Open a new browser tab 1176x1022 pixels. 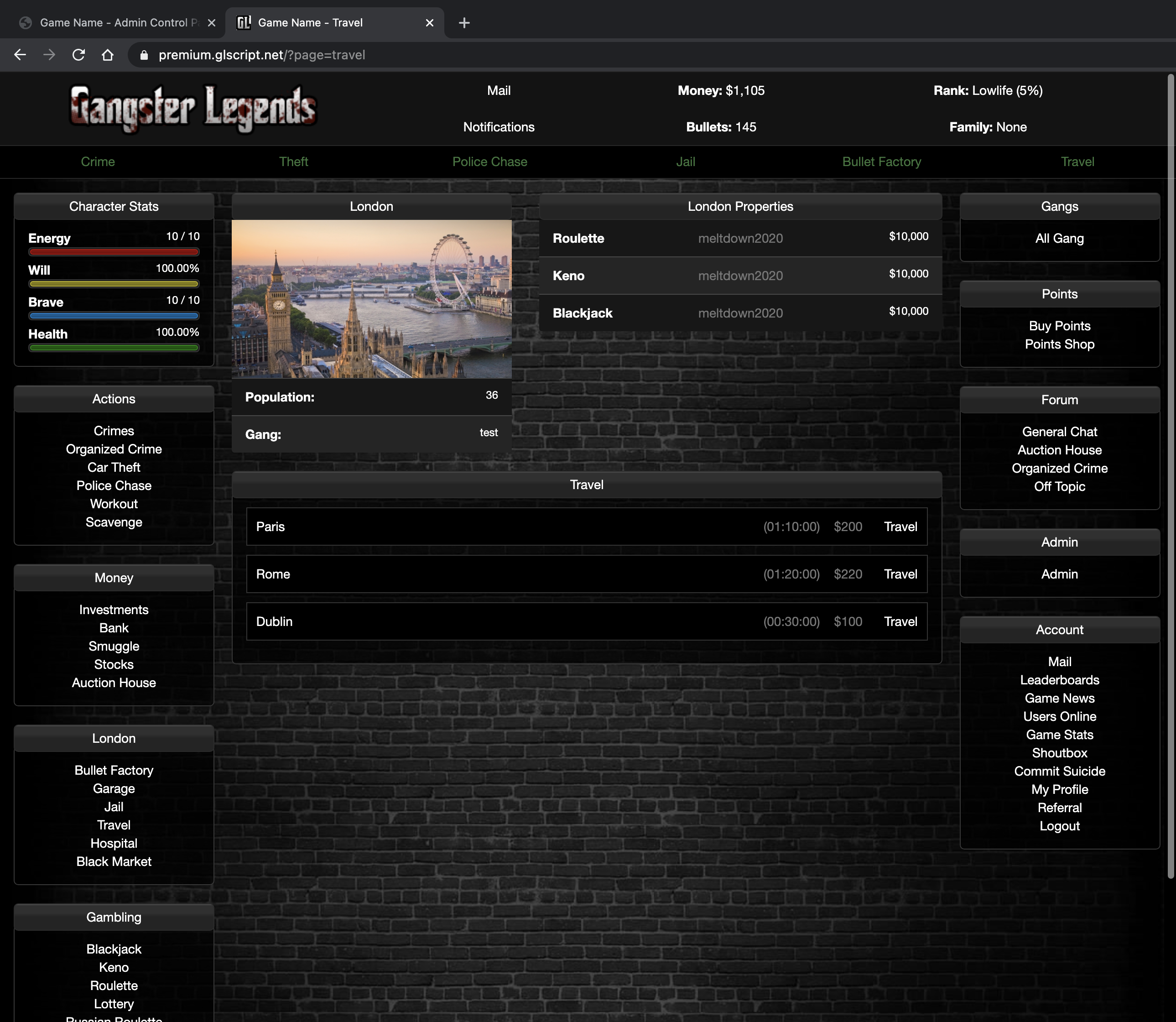pos(464,23)
